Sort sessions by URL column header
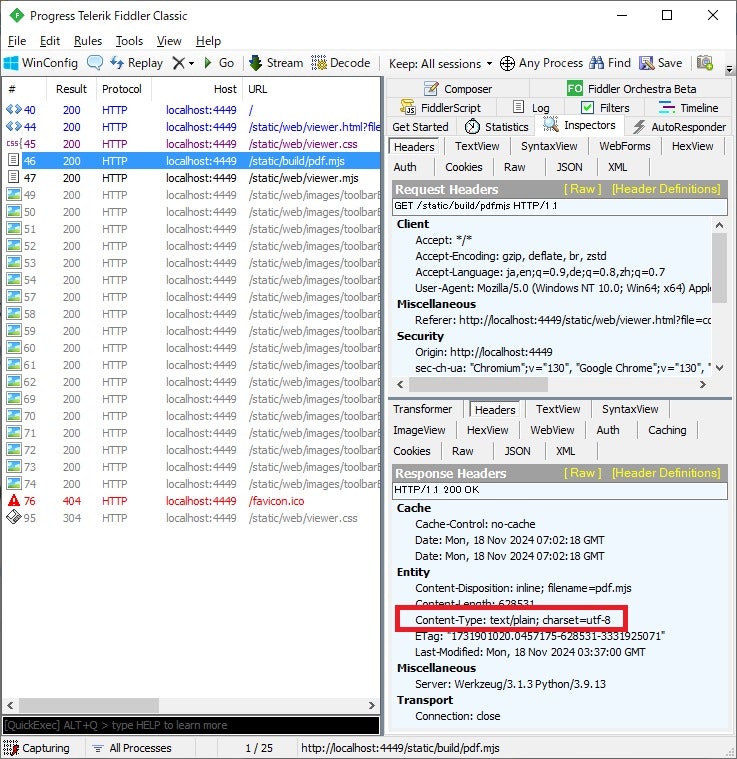 point(311,89)
